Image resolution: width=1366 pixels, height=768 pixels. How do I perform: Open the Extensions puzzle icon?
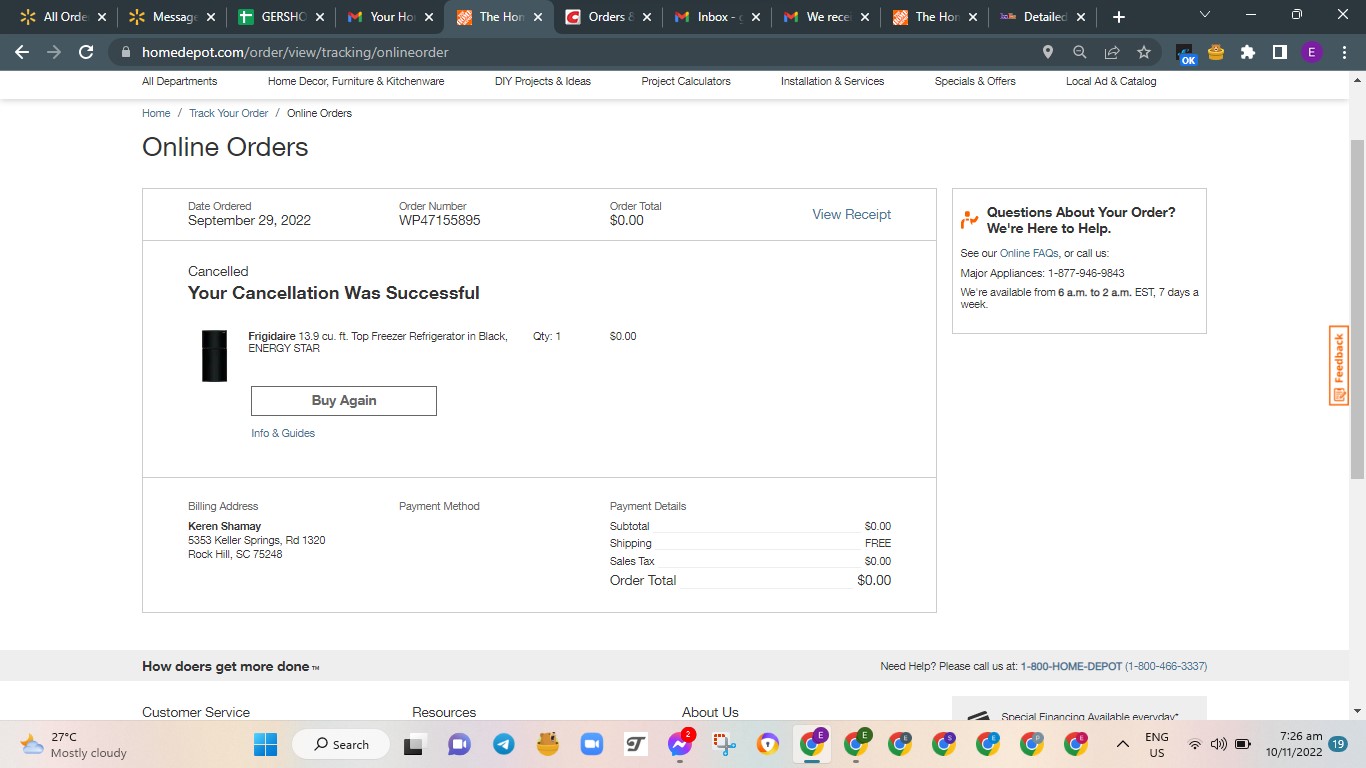coord(1248,52)
